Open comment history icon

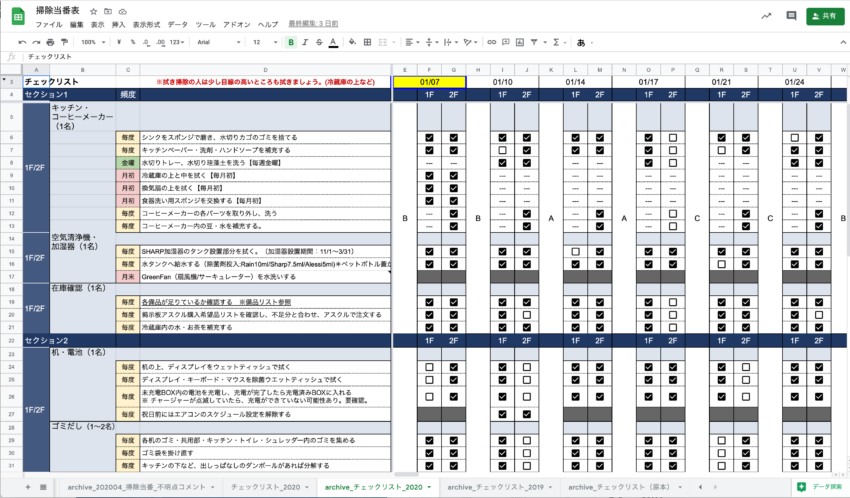click(x=792, y=16)
